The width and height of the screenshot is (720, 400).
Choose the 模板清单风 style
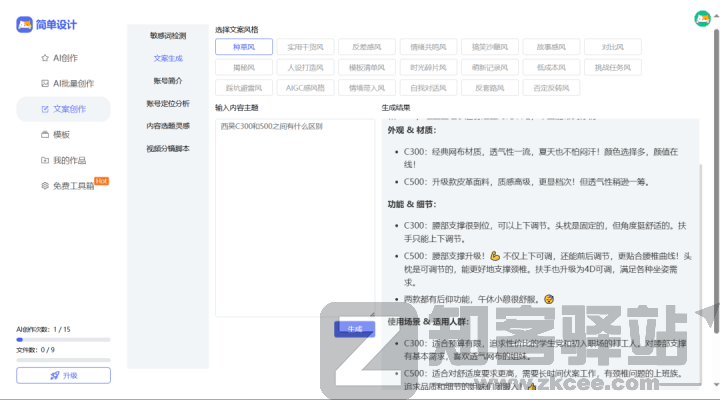click(367, 68)
